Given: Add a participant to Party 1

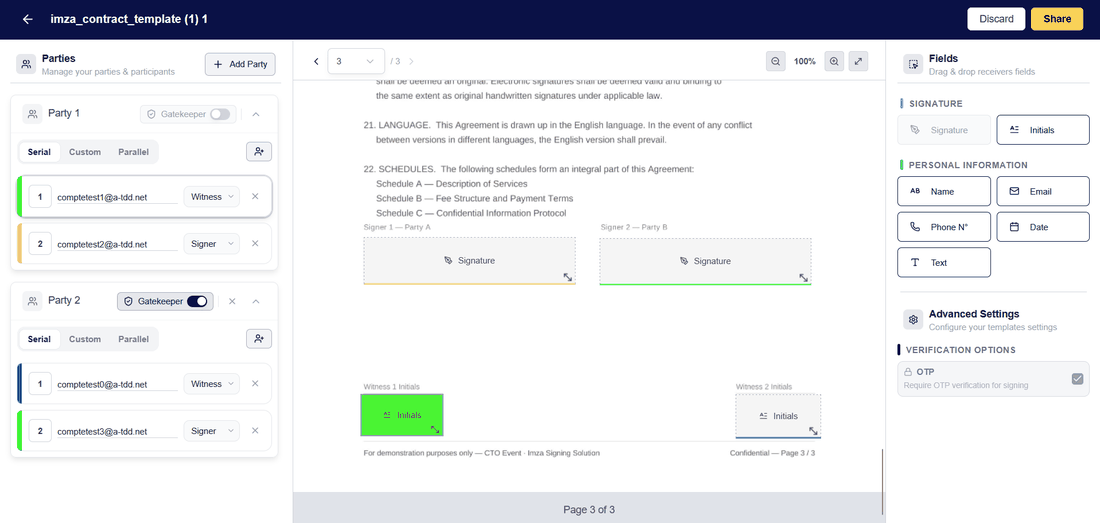Looking at the screenshot, I should [x=259, y=151].
